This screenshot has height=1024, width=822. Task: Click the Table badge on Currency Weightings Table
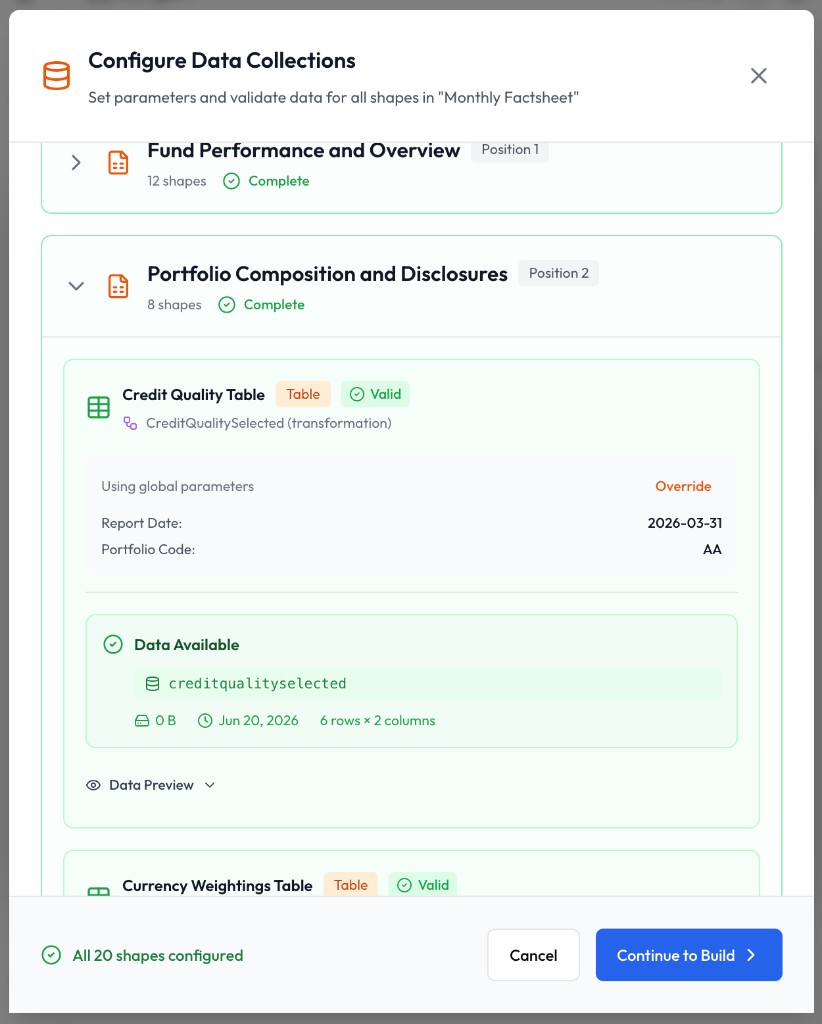pos(351,885)
